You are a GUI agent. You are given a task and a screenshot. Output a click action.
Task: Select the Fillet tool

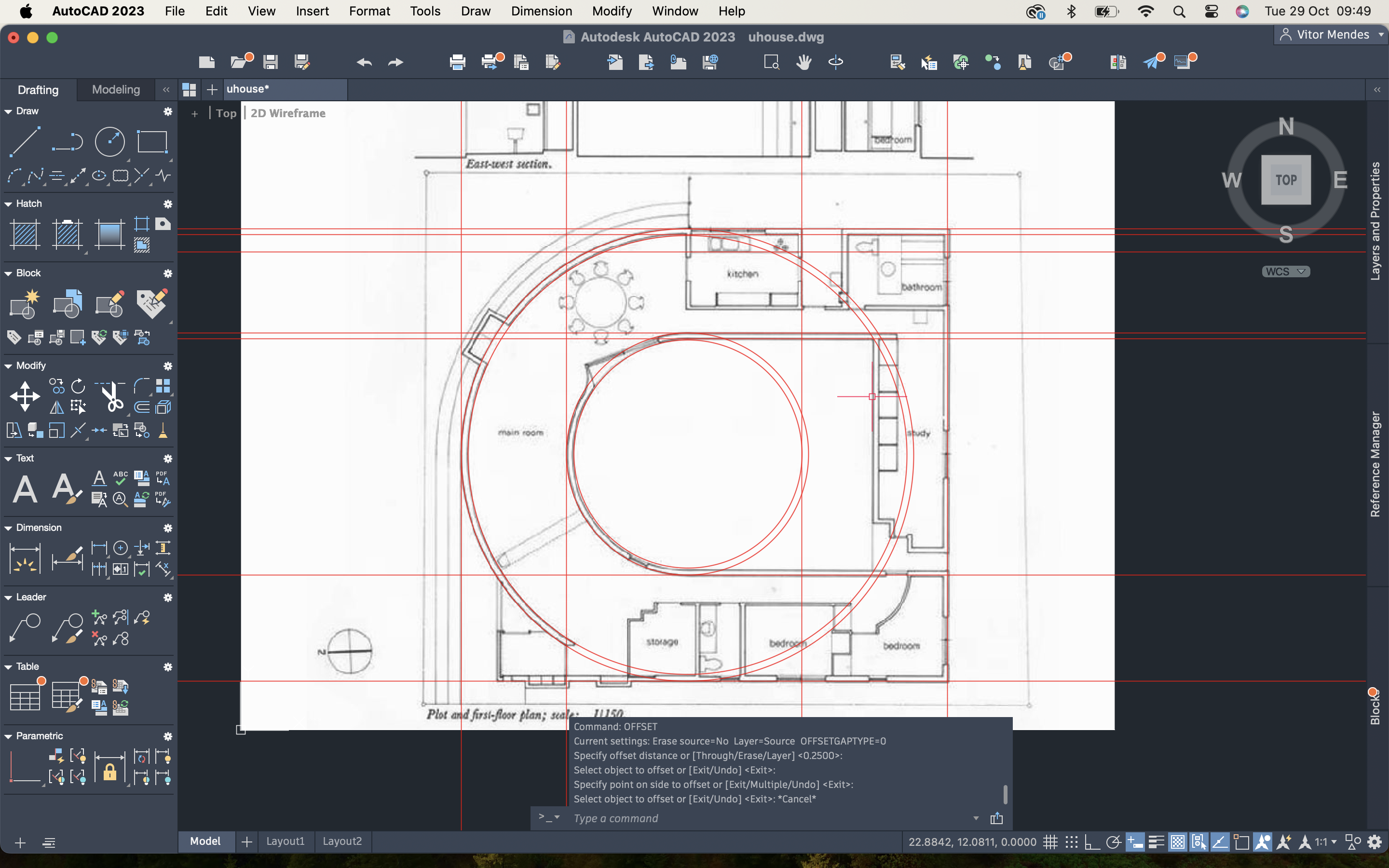point(142,386)
